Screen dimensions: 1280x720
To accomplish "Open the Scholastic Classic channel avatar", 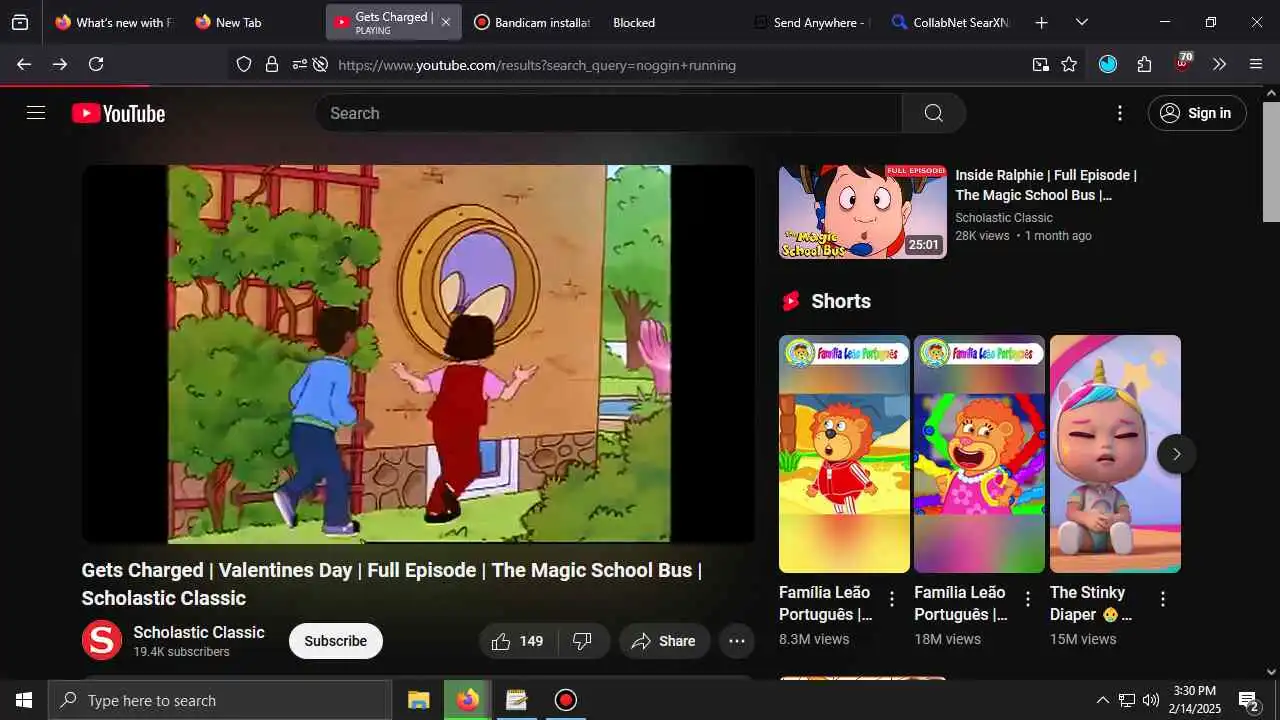I will coord(102,640).
